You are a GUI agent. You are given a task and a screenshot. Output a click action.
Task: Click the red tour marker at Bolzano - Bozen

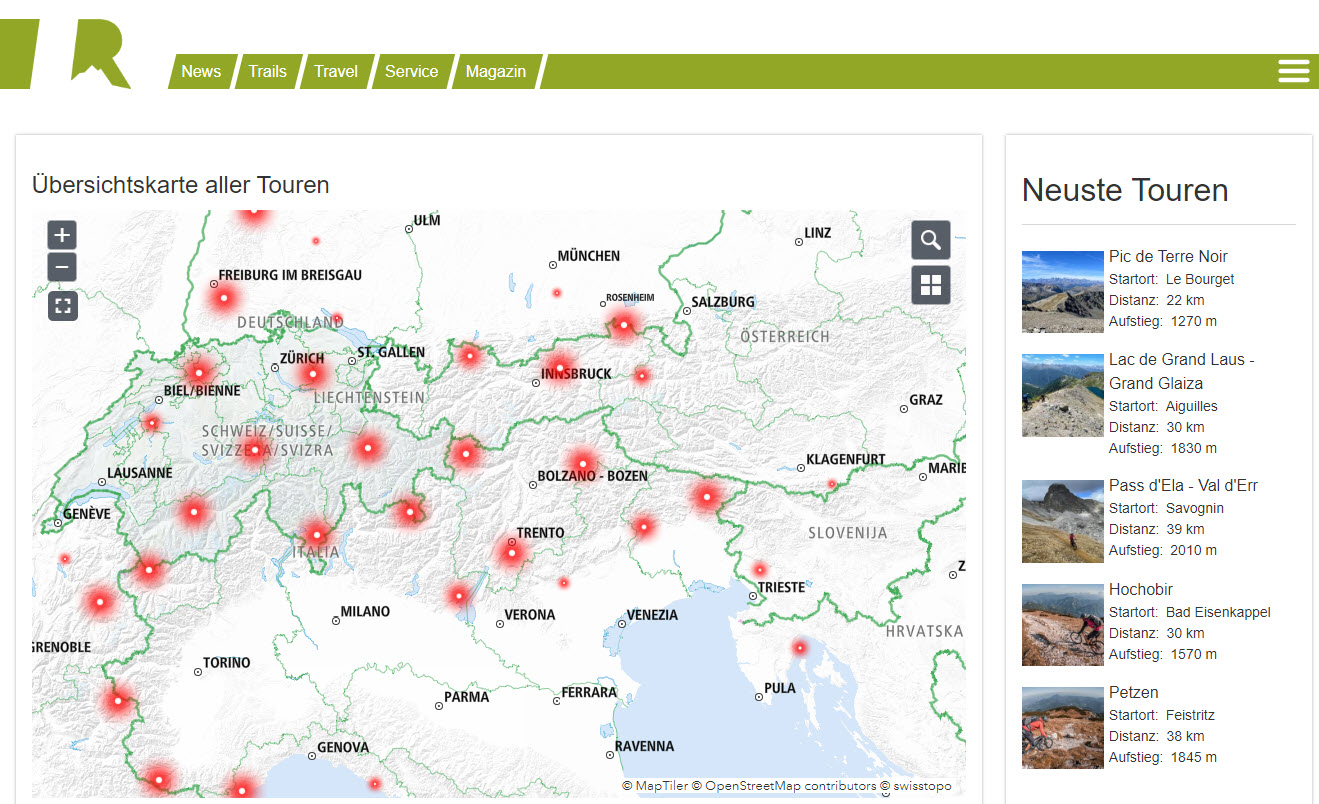pos(582,462)
